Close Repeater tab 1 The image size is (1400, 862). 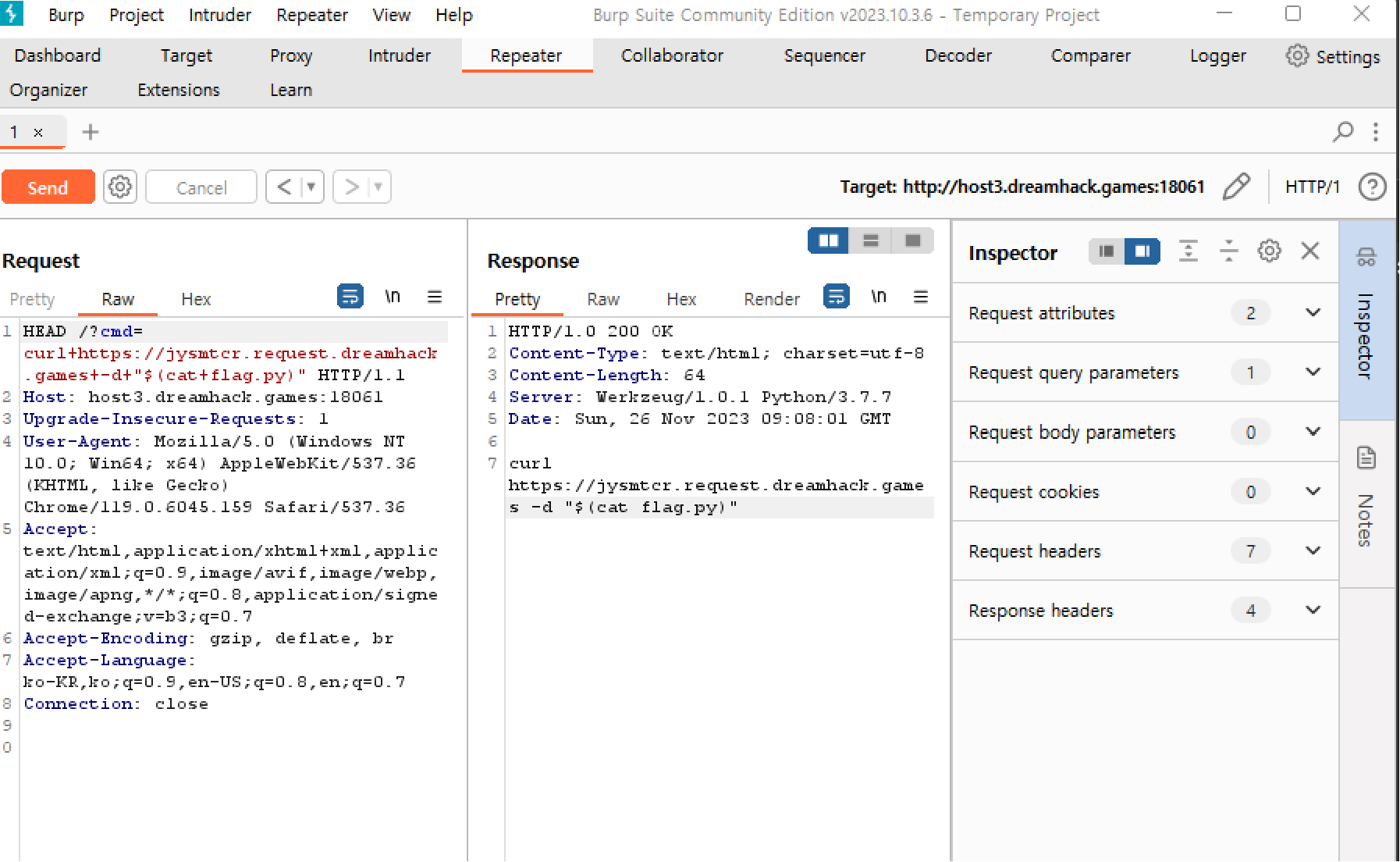38,133
